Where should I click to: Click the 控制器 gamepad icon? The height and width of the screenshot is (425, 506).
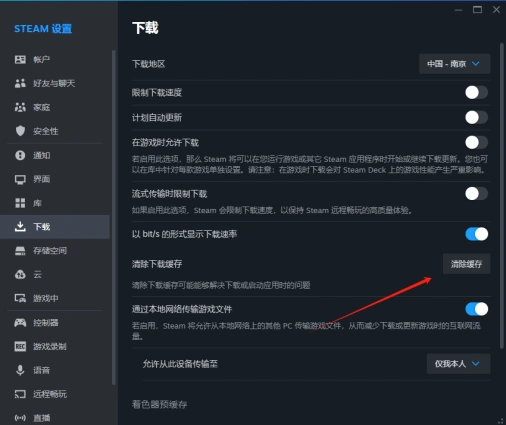20,322
